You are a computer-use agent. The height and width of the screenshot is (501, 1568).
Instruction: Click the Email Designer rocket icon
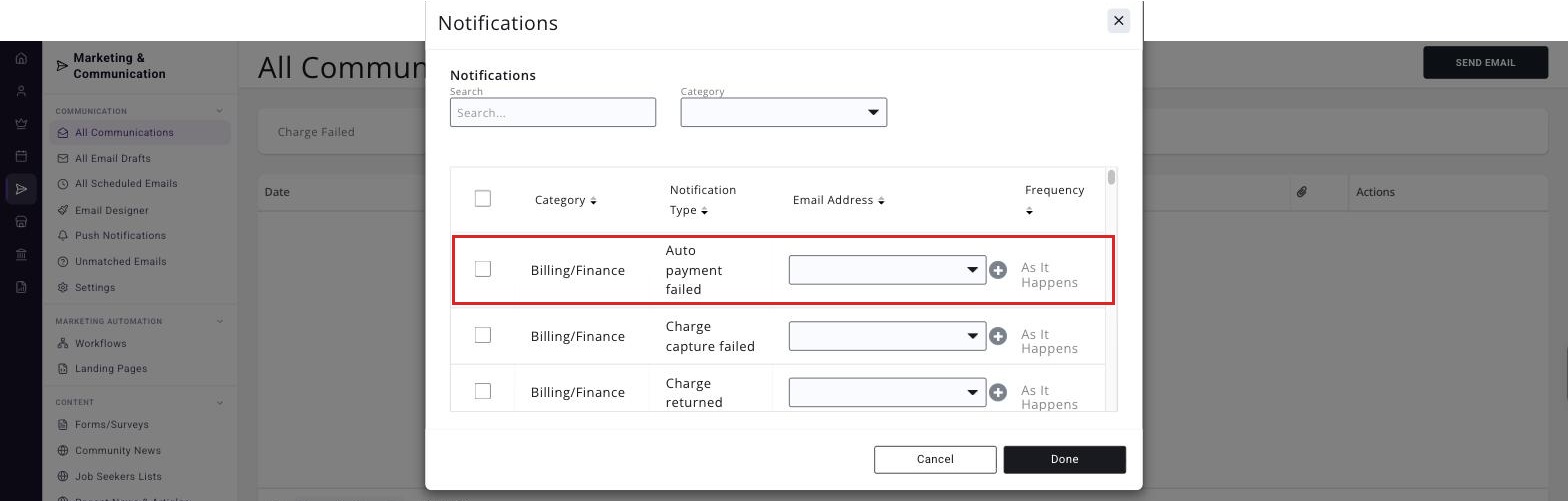pos(63,210)
